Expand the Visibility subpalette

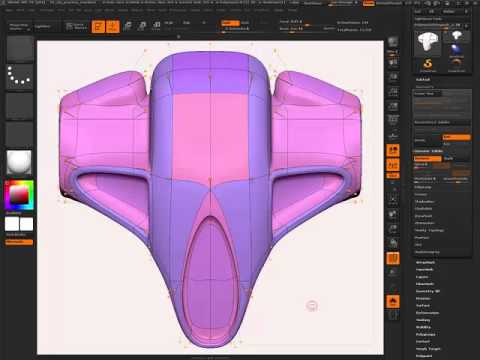point(423,327)
